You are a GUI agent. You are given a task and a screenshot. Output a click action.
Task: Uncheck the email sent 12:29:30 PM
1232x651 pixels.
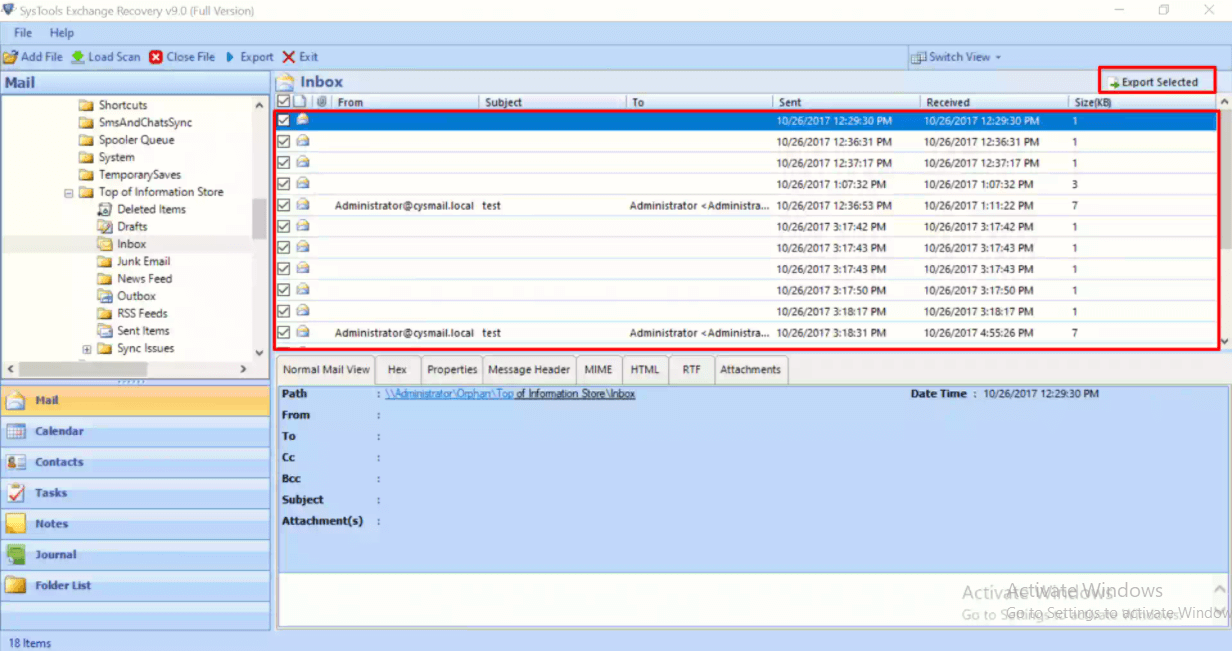(x=284, y=120)
